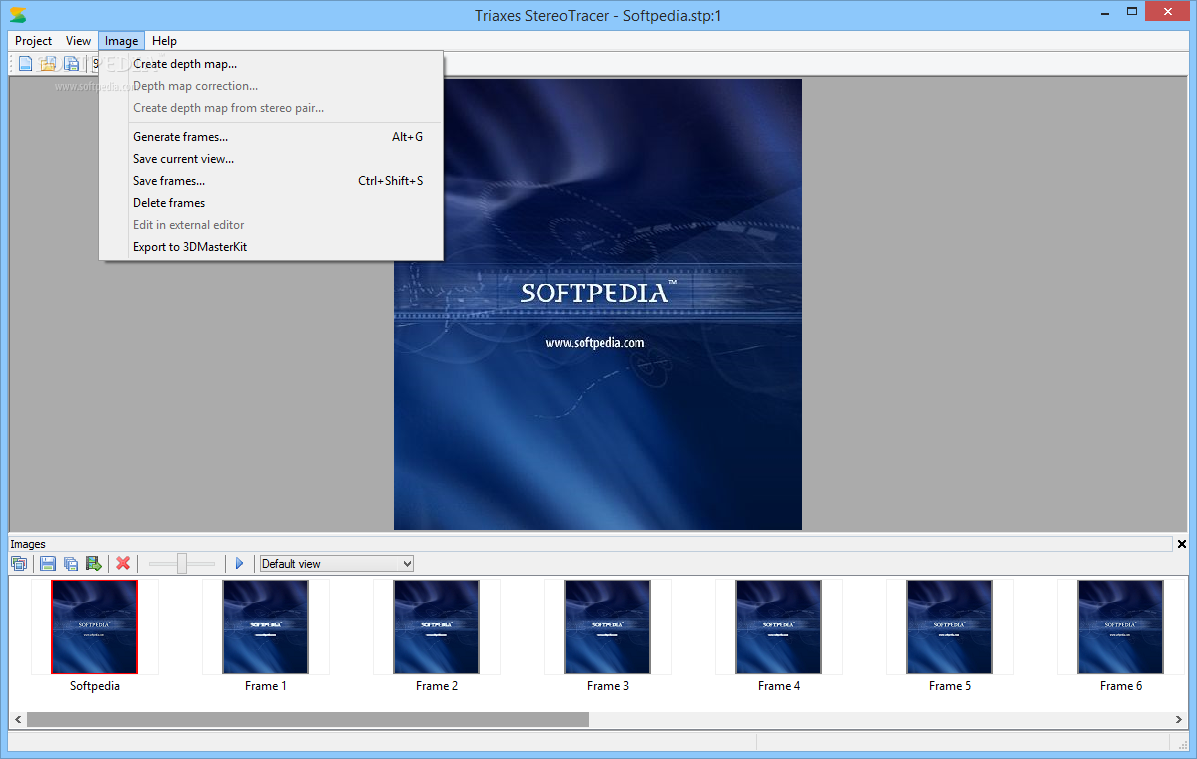Screen dimensions: 1197x759
Task: Click the animation speed slider handle
Action: point(182,564)
